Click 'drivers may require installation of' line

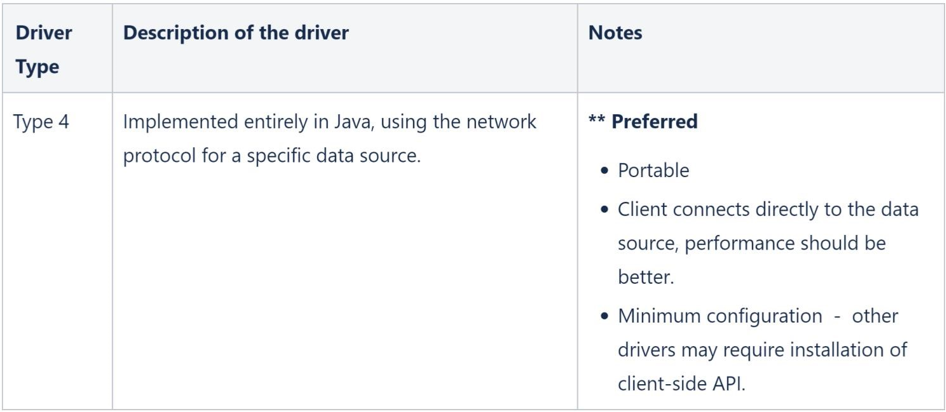coord(763,350)
